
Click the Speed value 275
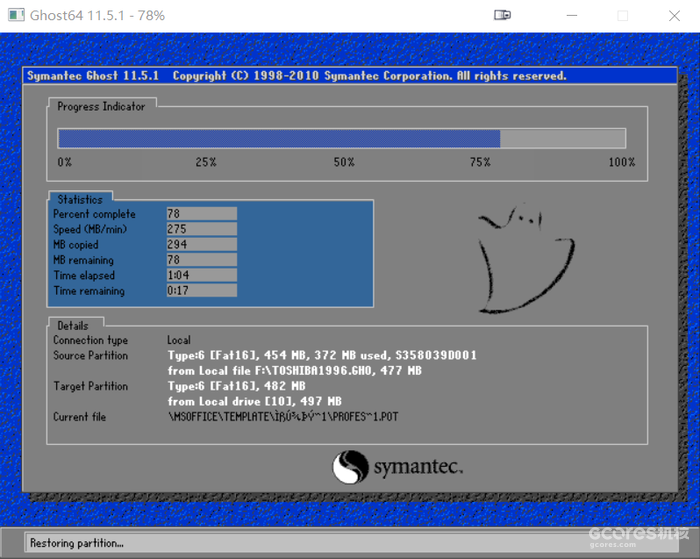(202, 229)
